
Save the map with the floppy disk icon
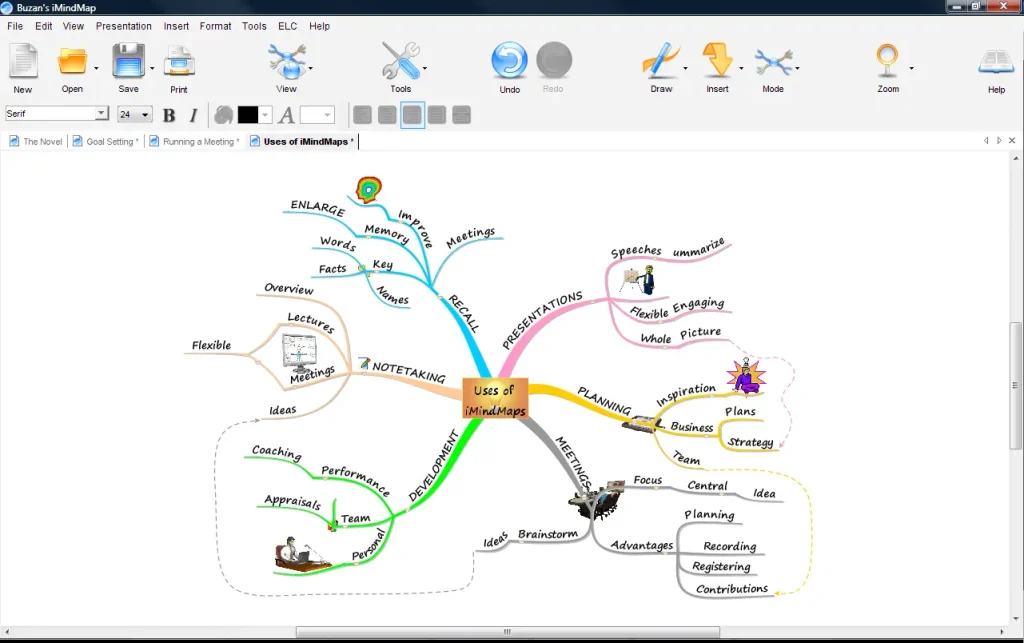[128, 61]
